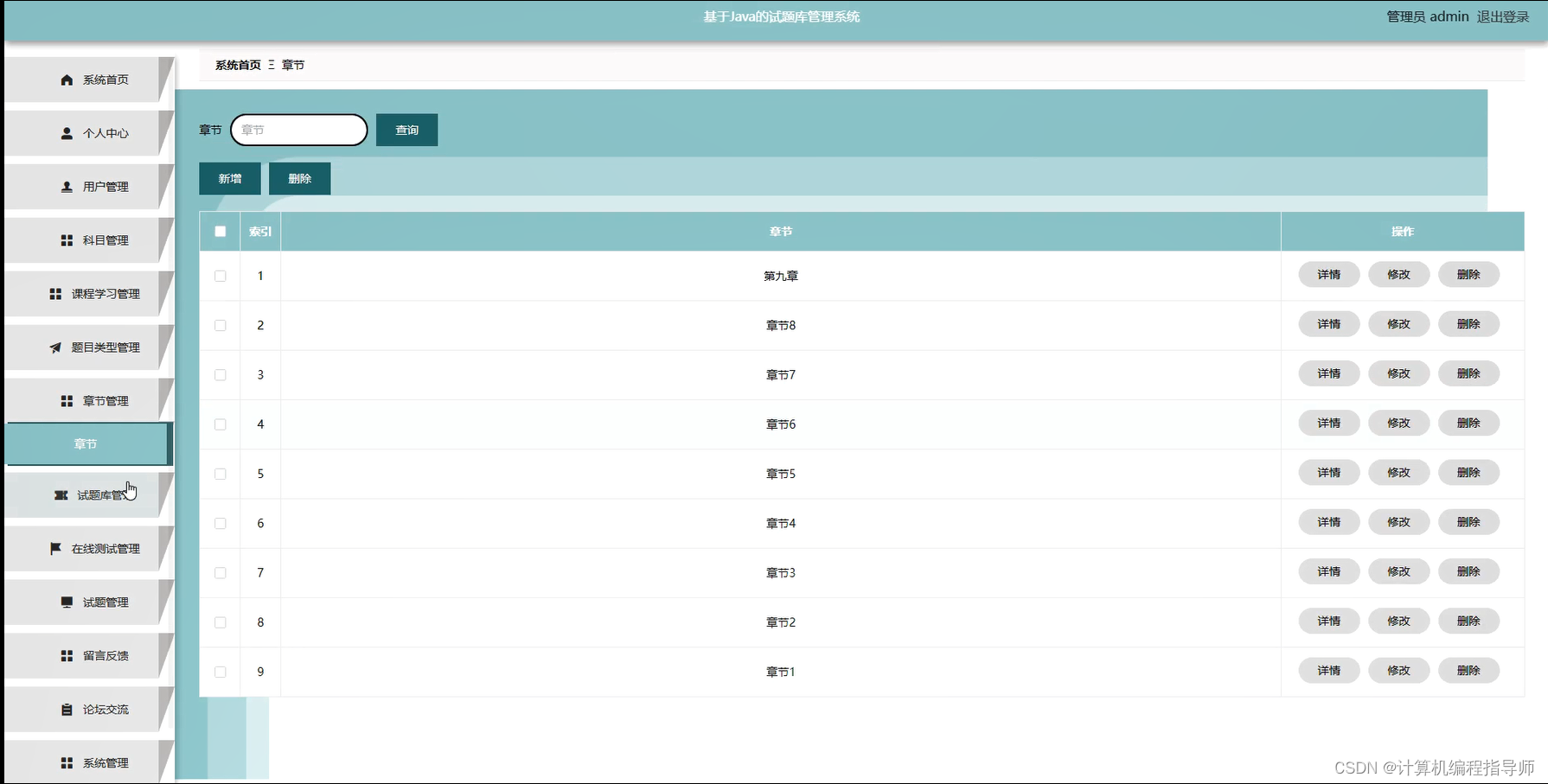Select the 章节 submenu item
Image resolution: width=1548 pixels, height=784 pixels.
pyautogui.click(x=89, y=444)
